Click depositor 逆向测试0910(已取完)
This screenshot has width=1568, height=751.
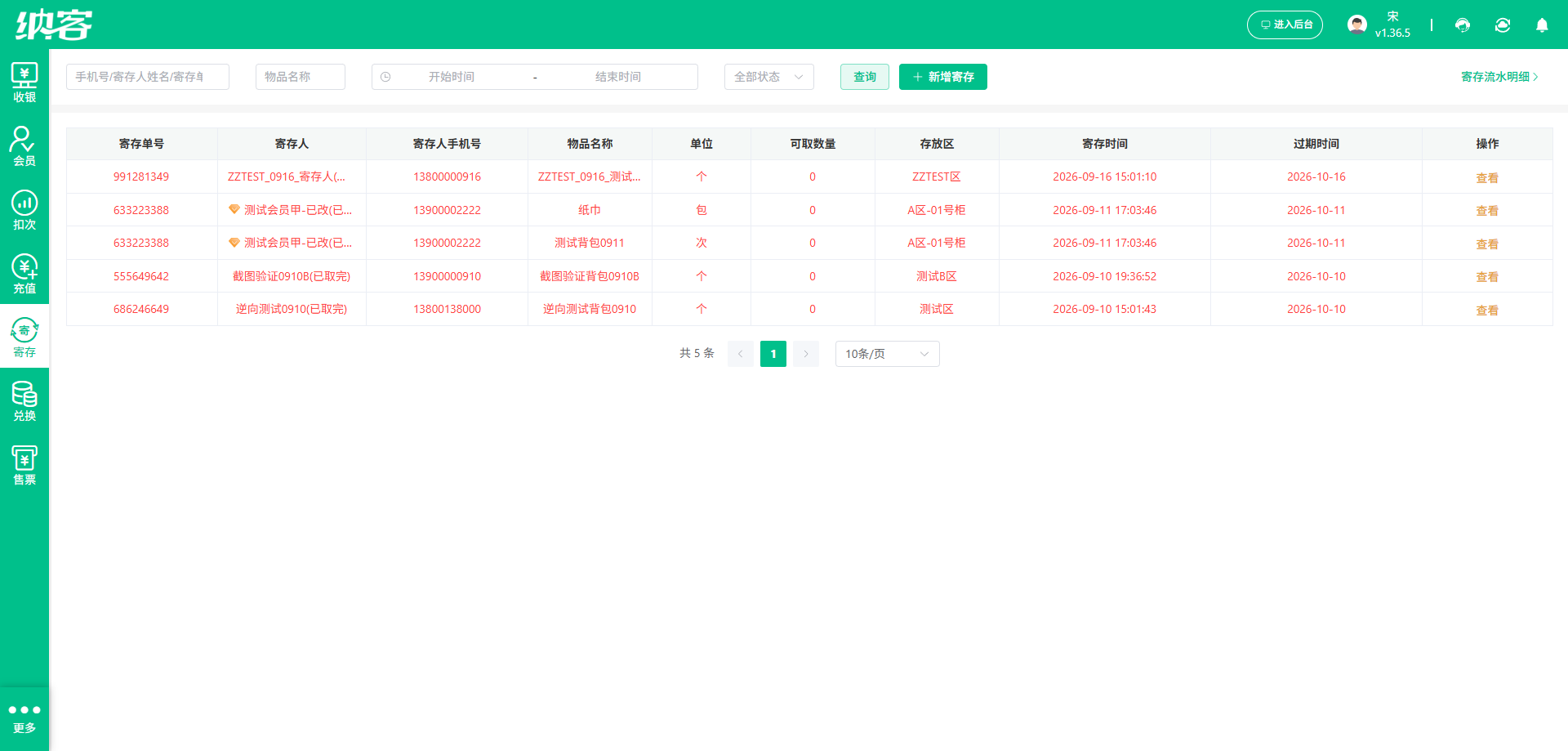(x=292, y=309)
